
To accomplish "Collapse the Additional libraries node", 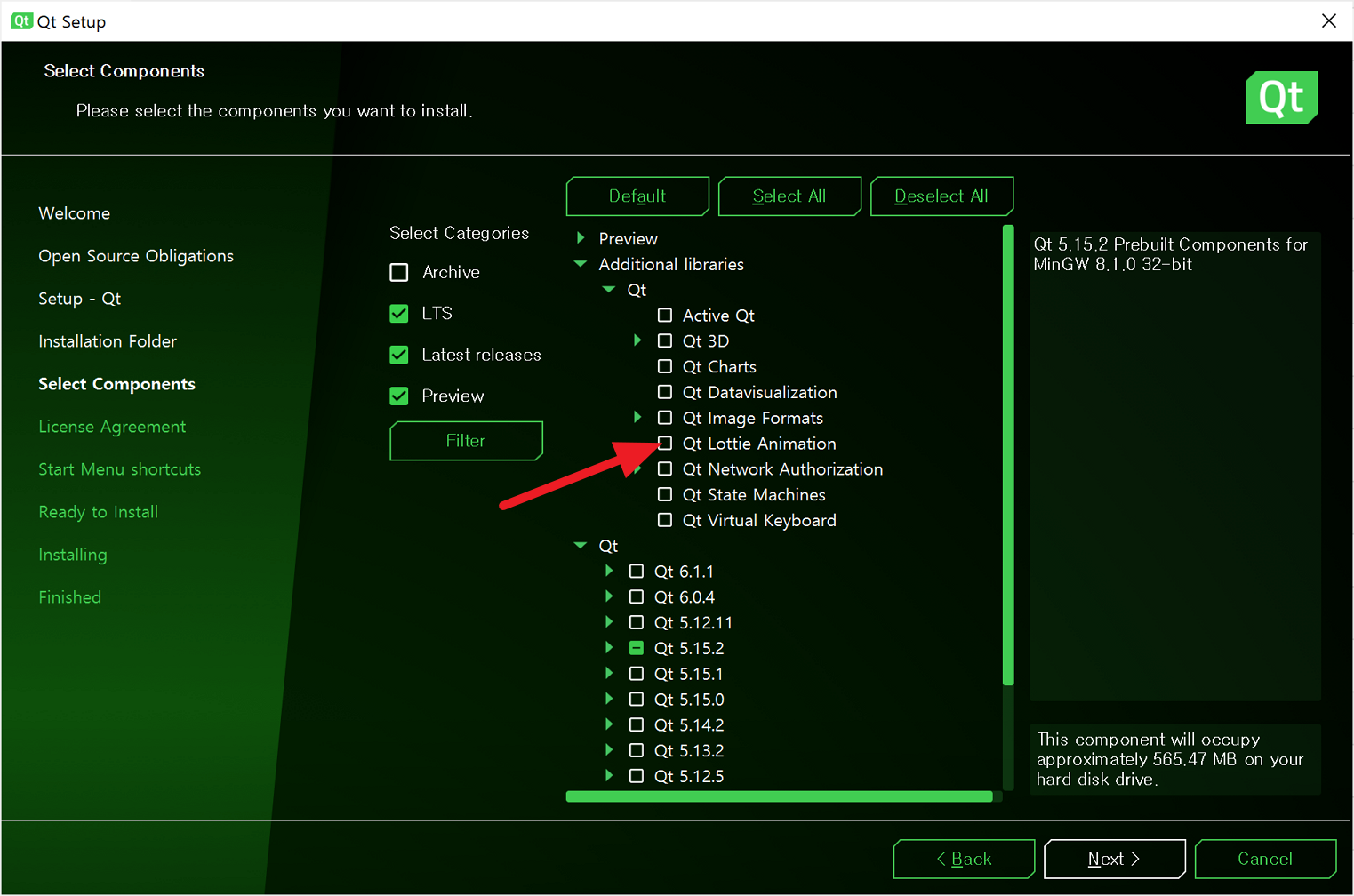I will [581, 264].
